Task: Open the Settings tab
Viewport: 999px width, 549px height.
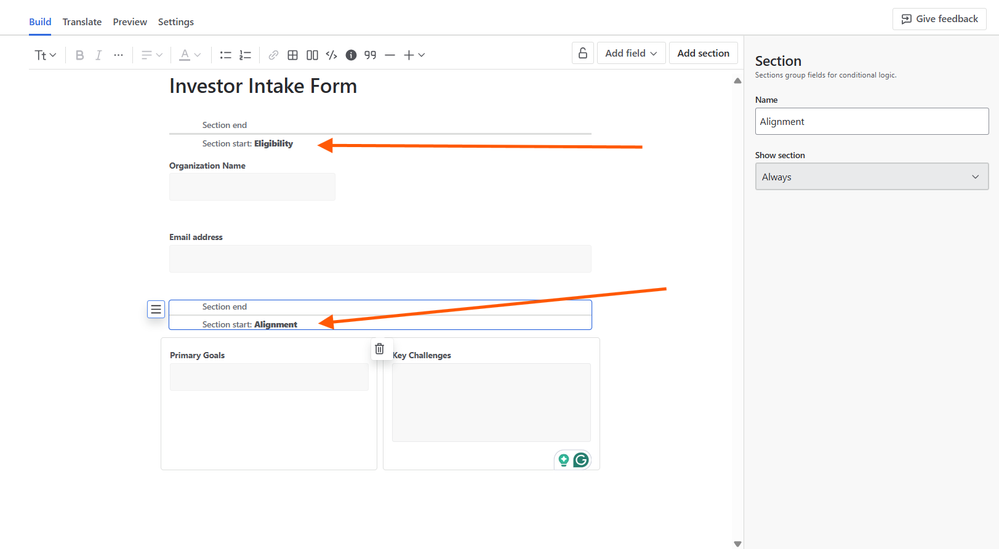Action: pyautogui.click(x=176, y=22)
